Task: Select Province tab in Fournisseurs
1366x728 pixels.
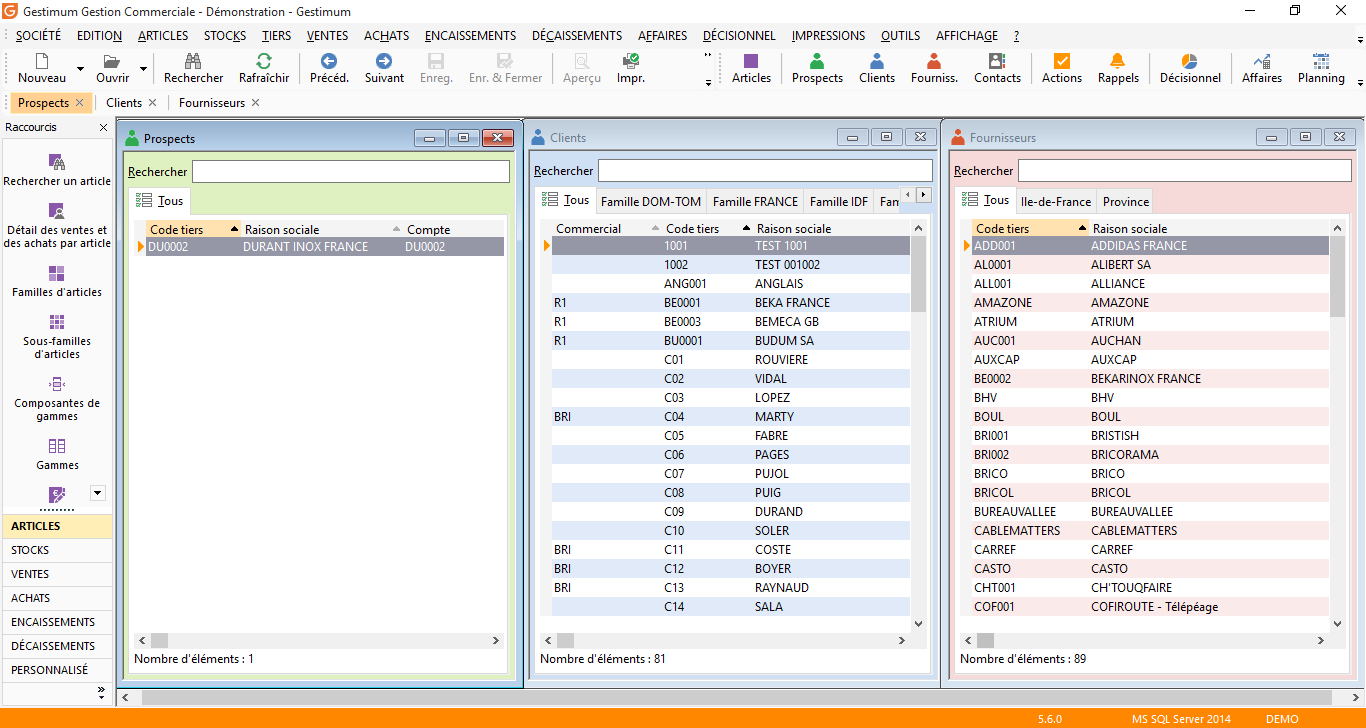Action: 1126,201
